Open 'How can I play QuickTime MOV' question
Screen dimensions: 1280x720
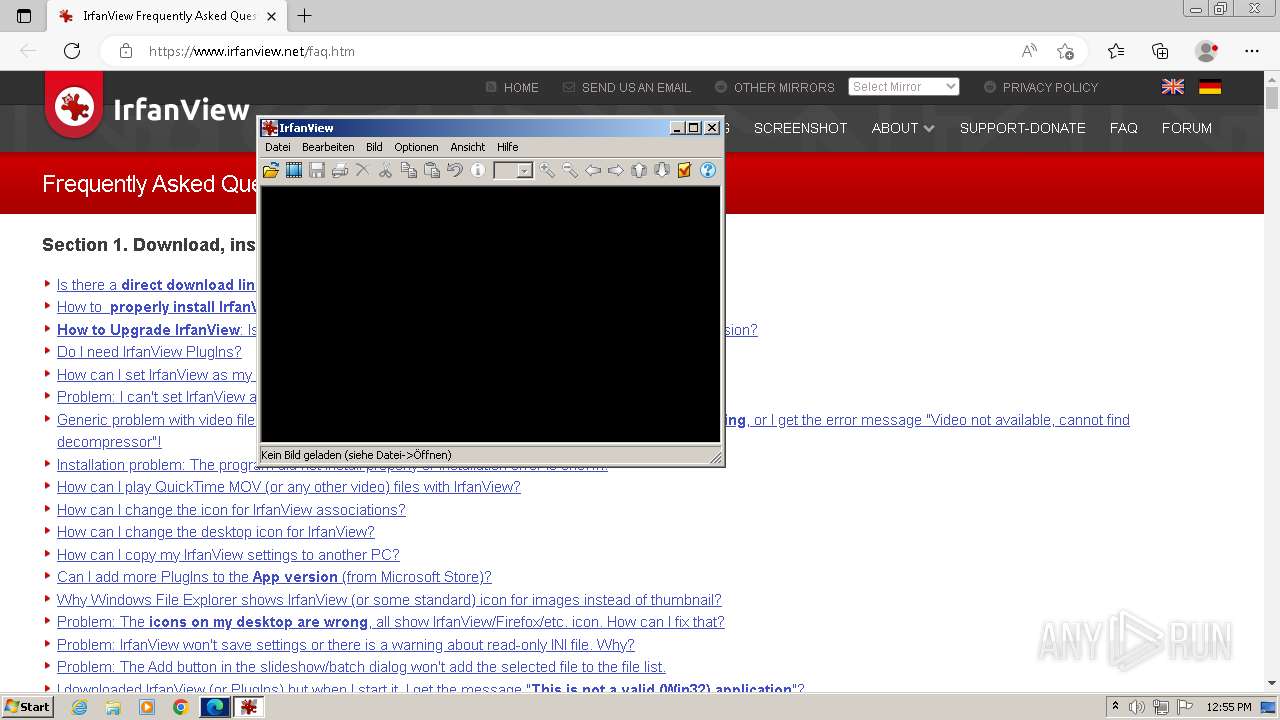pyautogui.click(x=289, y=487)
